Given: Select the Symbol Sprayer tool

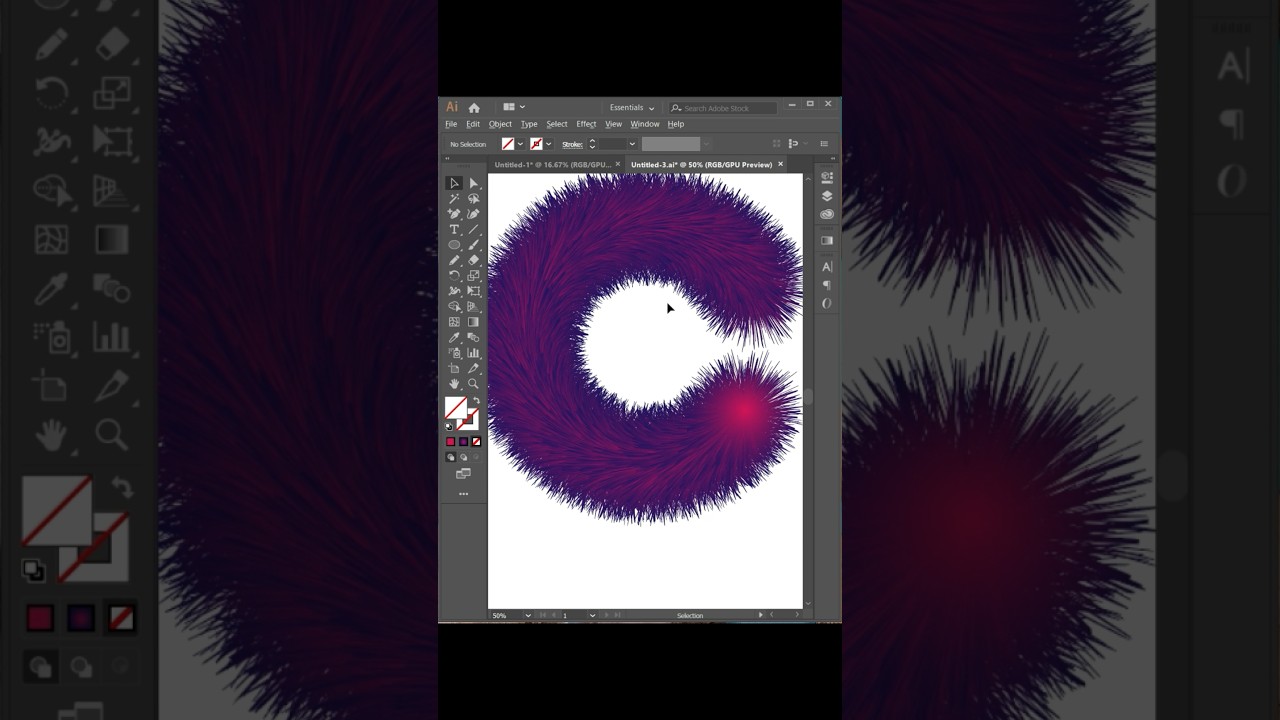Looking at the screenshot, I should coord(454,353).
